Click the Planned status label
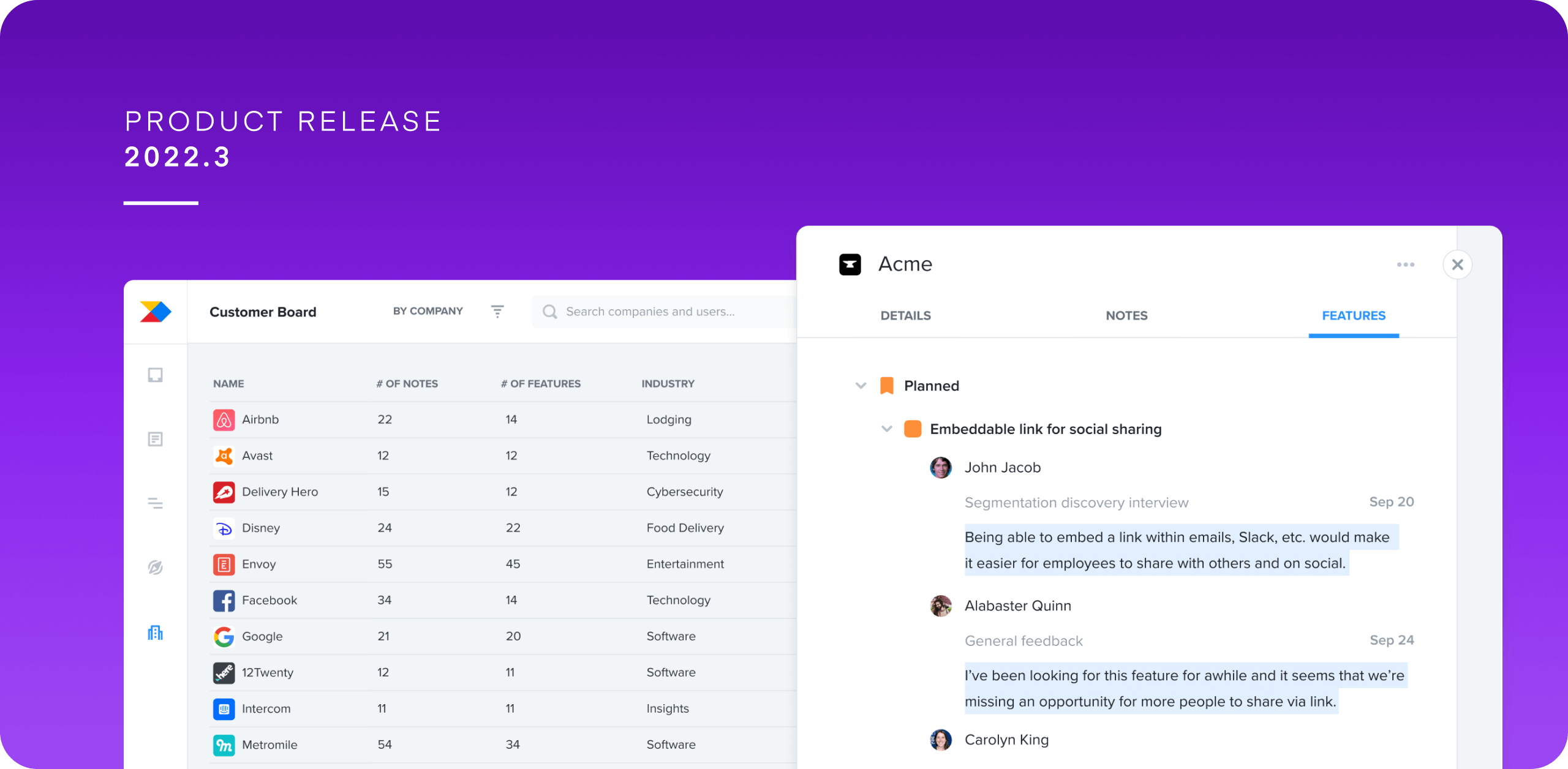The width and height of the screenshot is (1568, 769). coord(932,386)
